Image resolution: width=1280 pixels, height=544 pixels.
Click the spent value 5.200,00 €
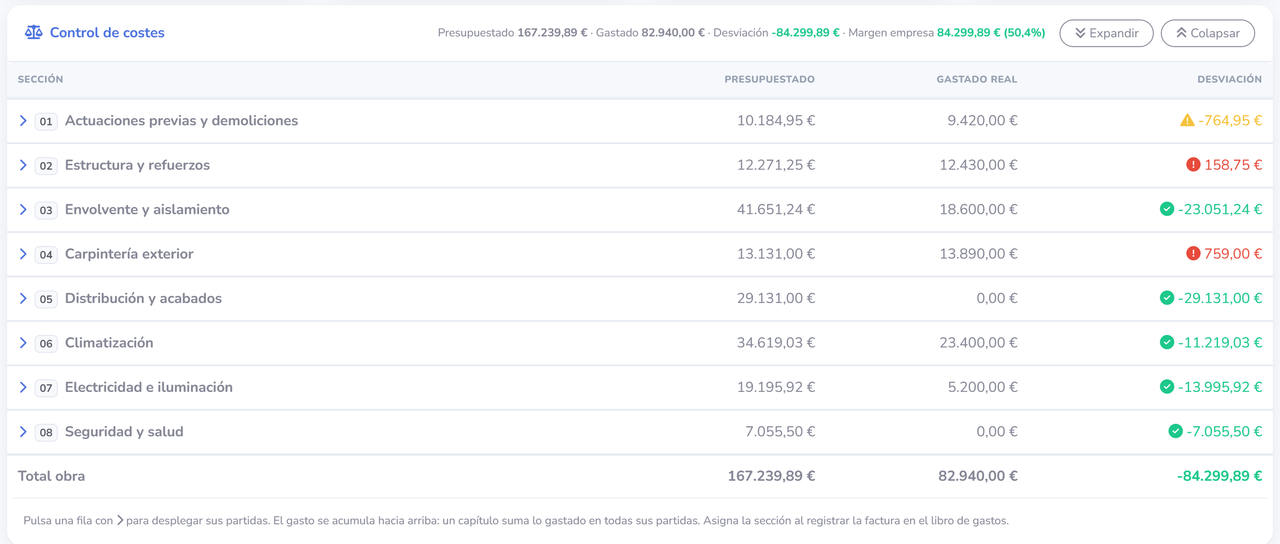(982, 387)
